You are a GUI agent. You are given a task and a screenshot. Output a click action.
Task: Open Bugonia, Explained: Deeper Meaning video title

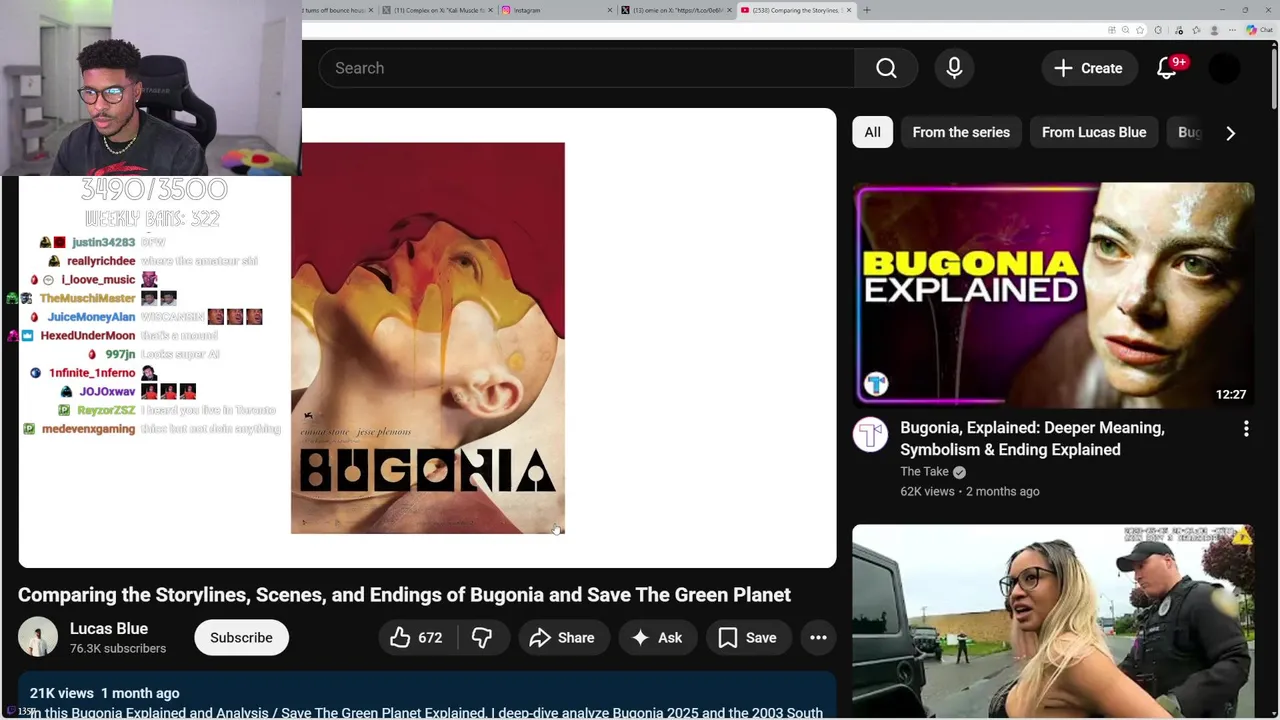point(1032,438)
